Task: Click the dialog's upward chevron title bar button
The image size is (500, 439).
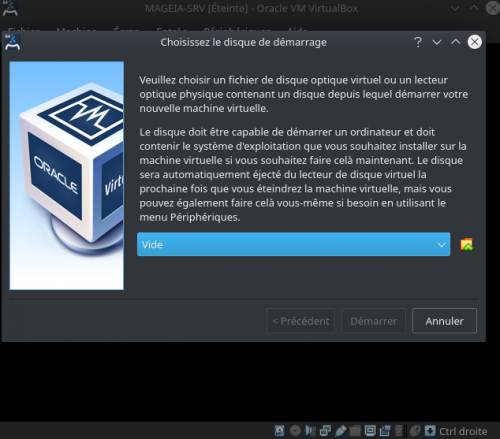Action: [x=456, y=42]
